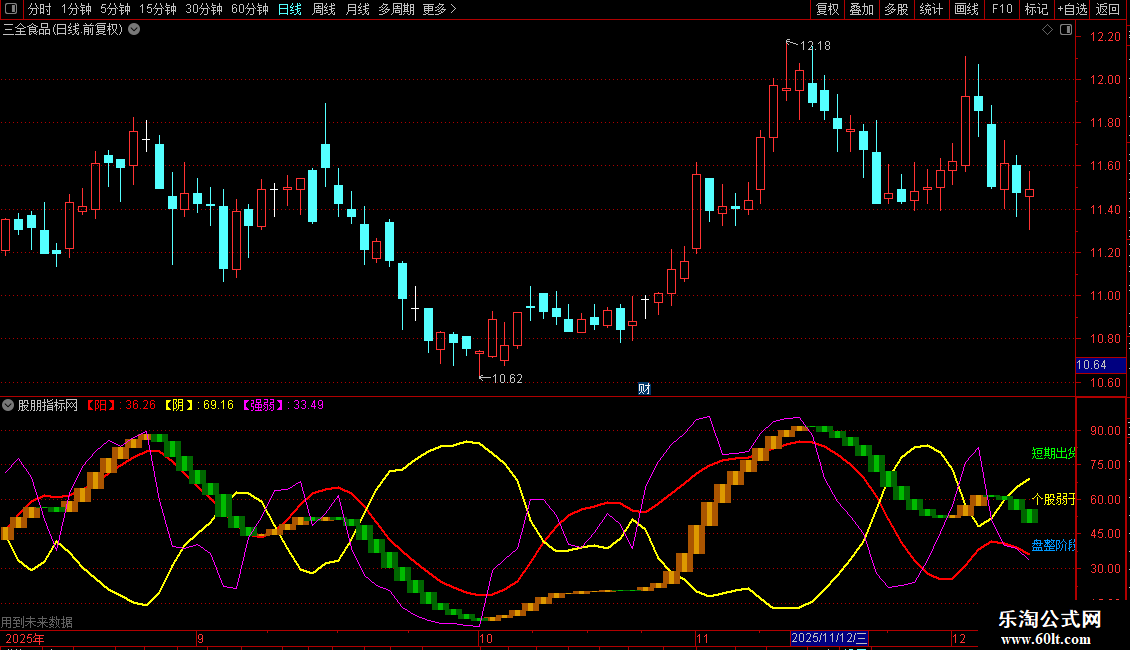The height and width of the screenshot is (650, 1130).
Task: Select the 5分钟 period
Action: click(x=115, y=9)
